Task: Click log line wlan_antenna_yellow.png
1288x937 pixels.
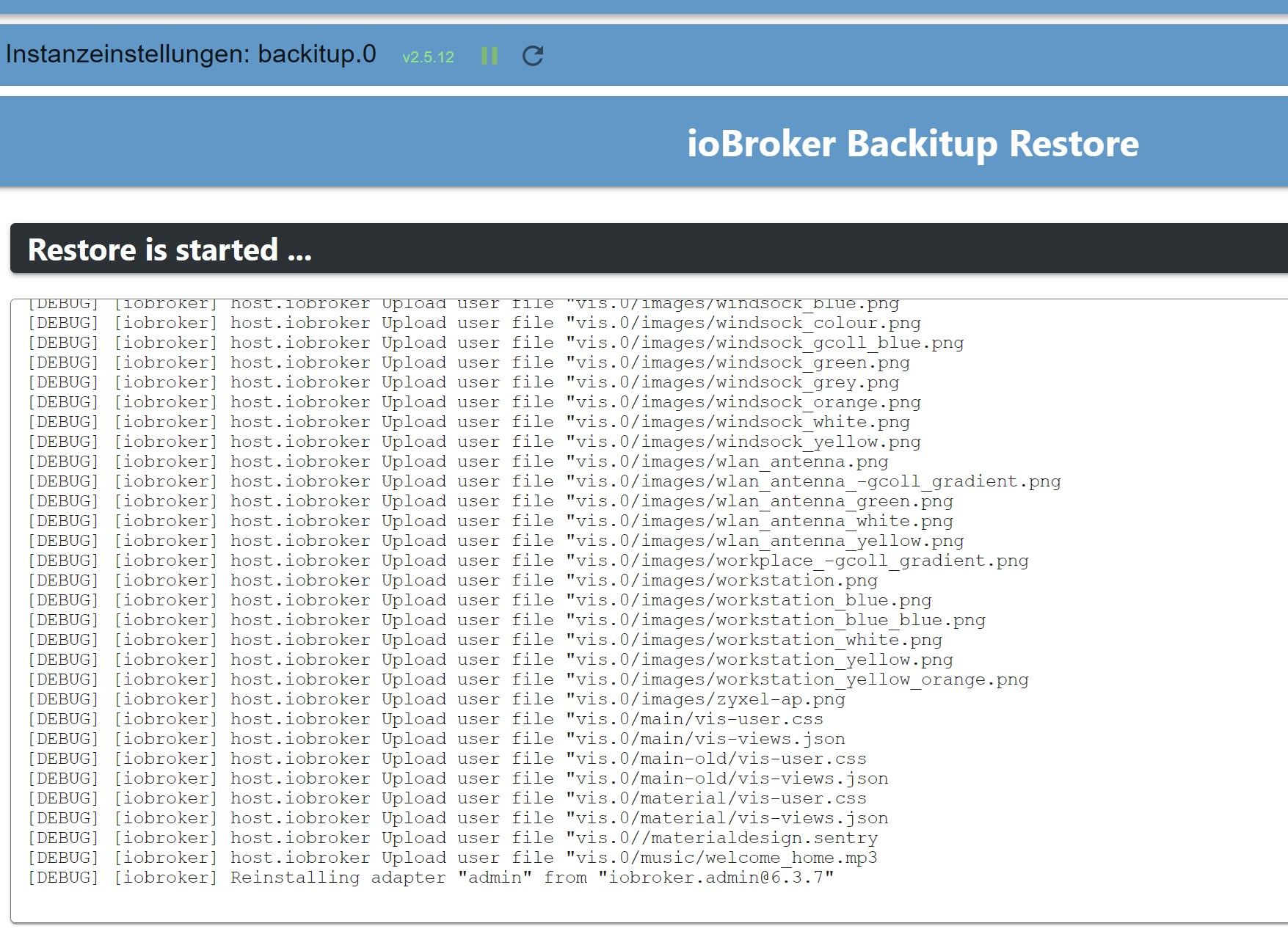Action: click(x=495, y=541)
